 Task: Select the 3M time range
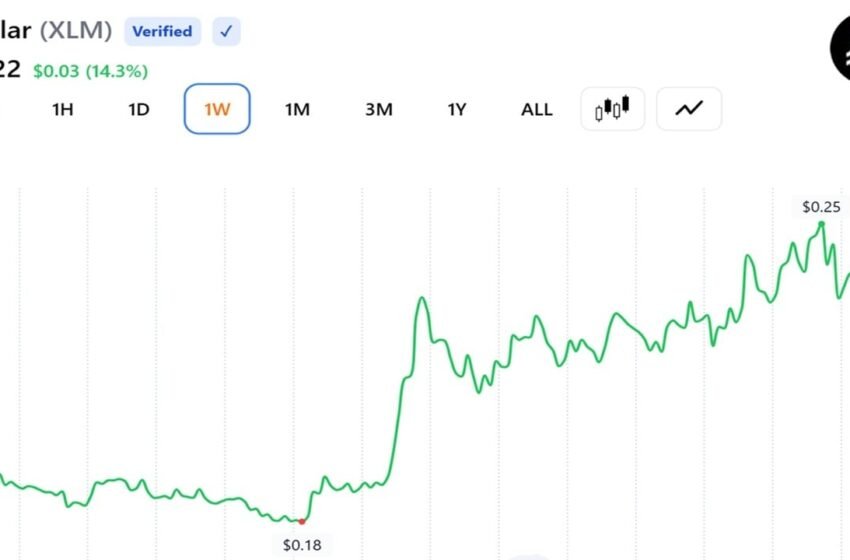coord(379,110)
